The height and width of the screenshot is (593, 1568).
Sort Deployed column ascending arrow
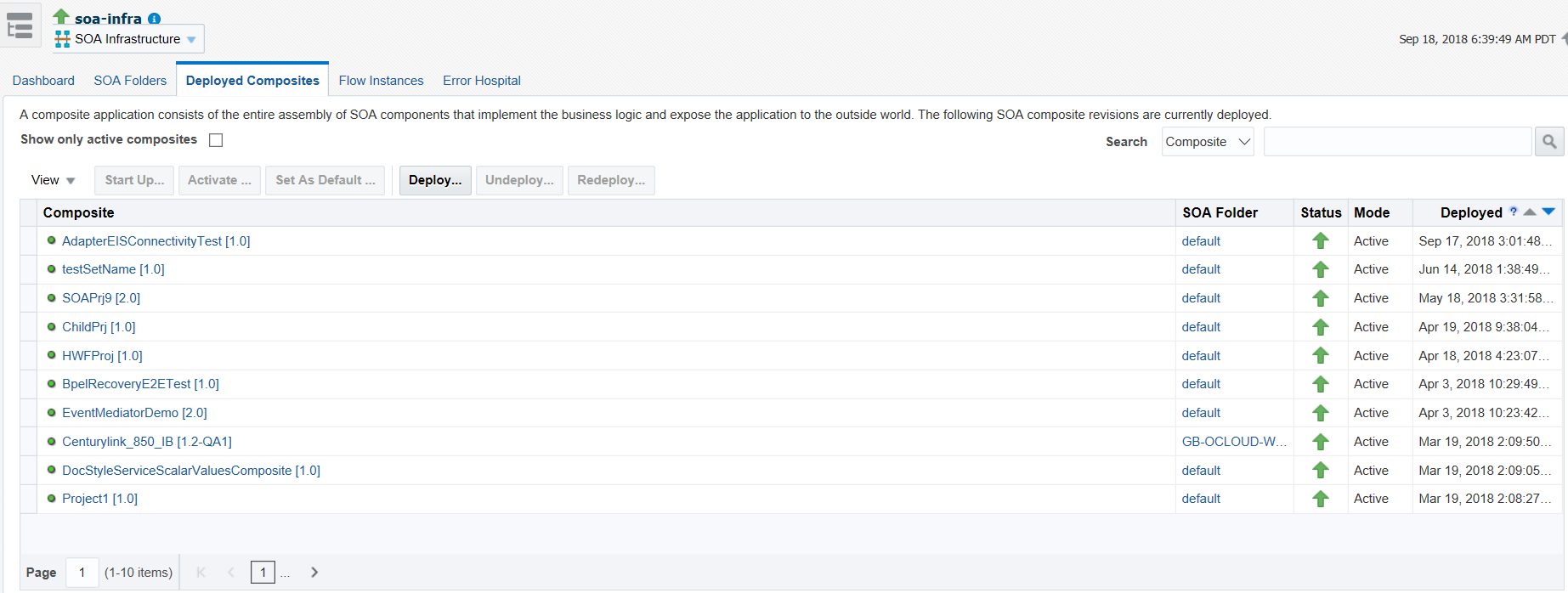(x=1530, y=212)
